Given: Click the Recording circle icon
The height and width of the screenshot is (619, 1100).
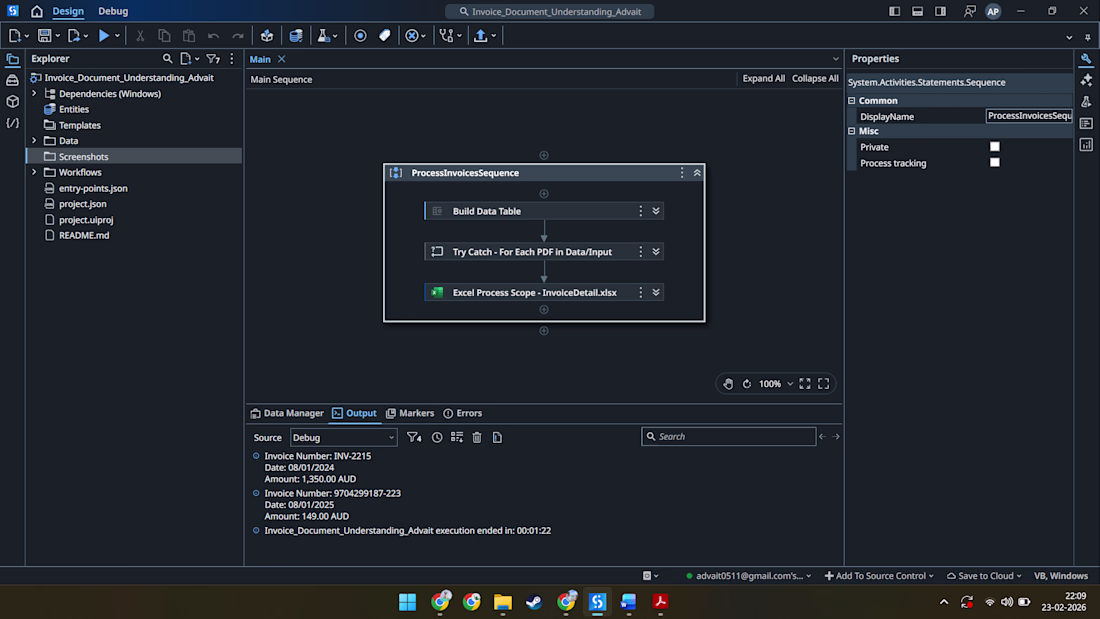Looking at the screenshot, I should click(360, 36).
